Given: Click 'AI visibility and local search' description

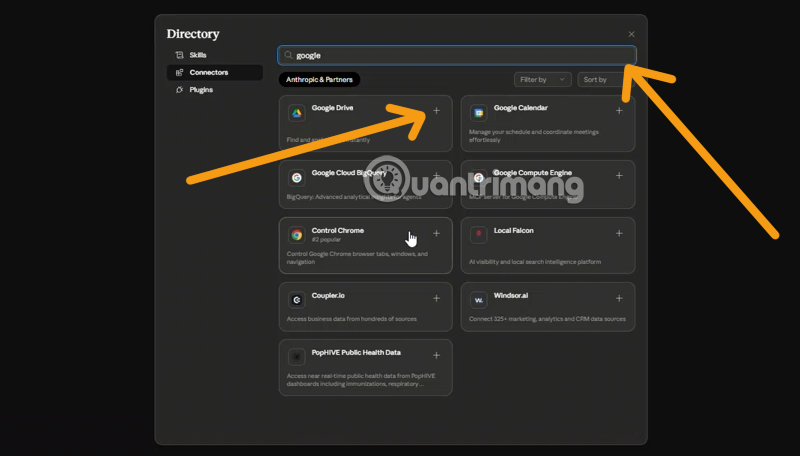Looking at the screenshot, I should 535,262.
